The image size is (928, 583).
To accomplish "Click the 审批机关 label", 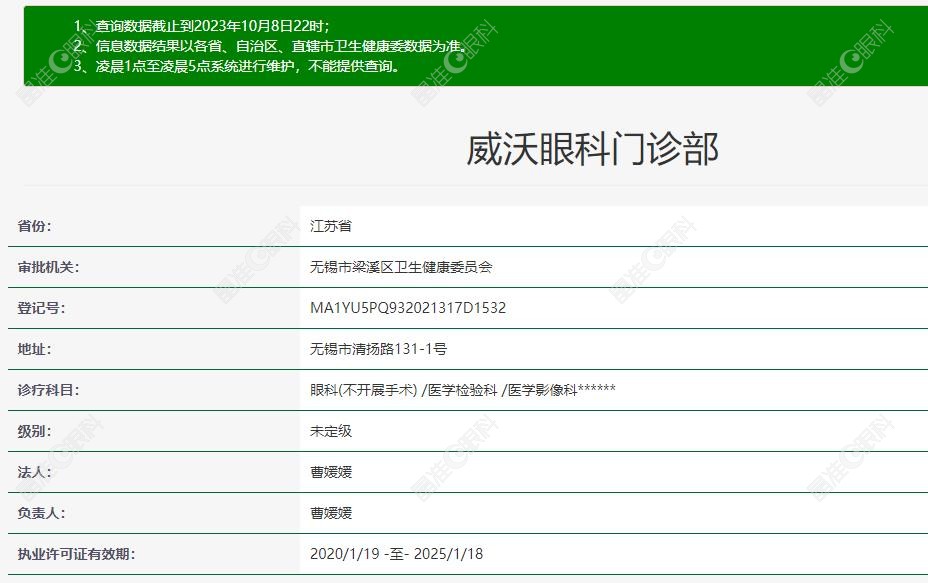I will [x=48, y=267].
